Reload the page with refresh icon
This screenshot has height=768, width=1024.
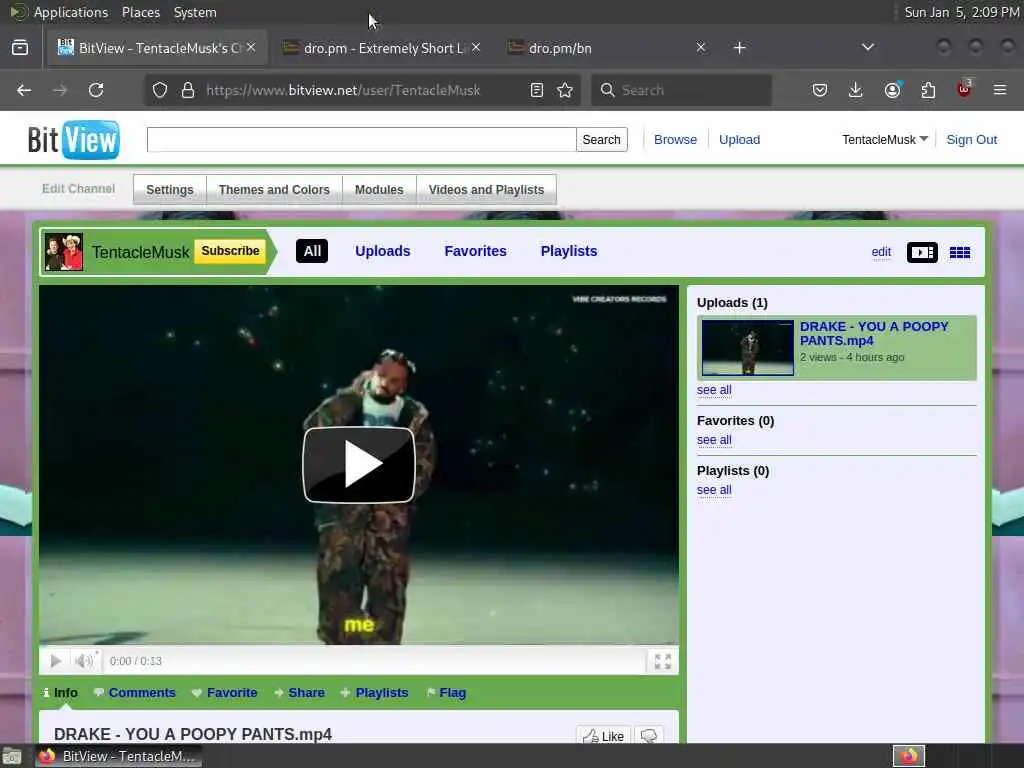point(96,90)
